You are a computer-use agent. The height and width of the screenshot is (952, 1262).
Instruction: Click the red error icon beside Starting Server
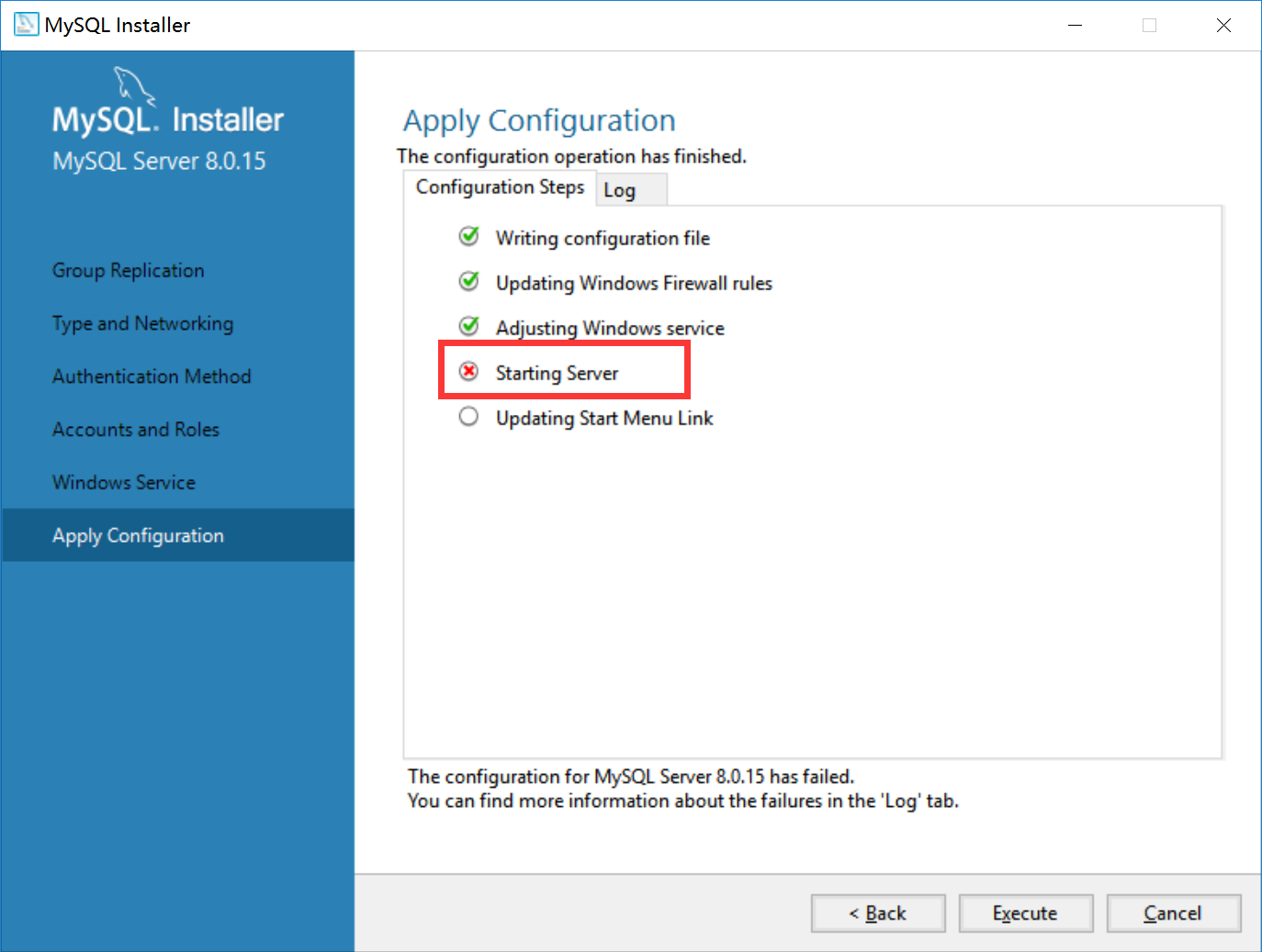click(469, 371)
